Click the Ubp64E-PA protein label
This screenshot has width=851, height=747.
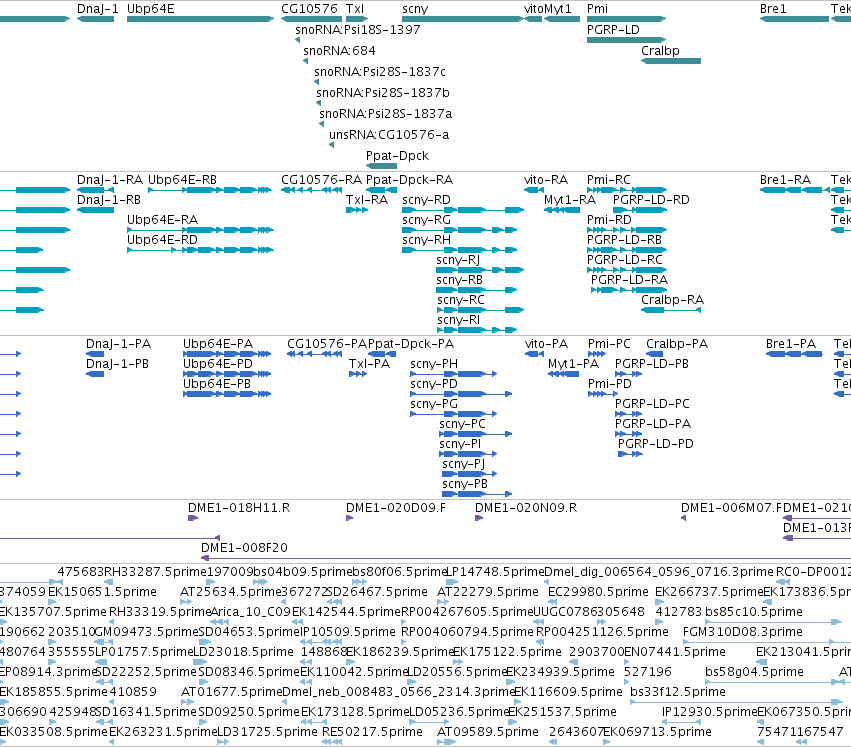218,344
